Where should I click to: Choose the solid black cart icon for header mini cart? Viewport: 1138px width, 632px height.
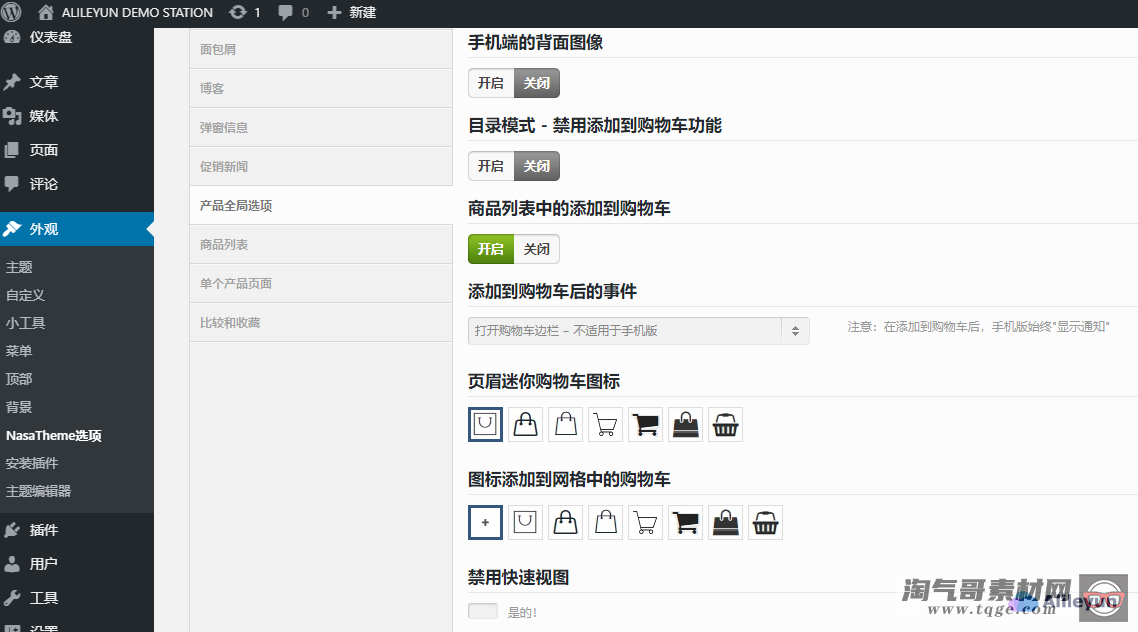point(645,425)
